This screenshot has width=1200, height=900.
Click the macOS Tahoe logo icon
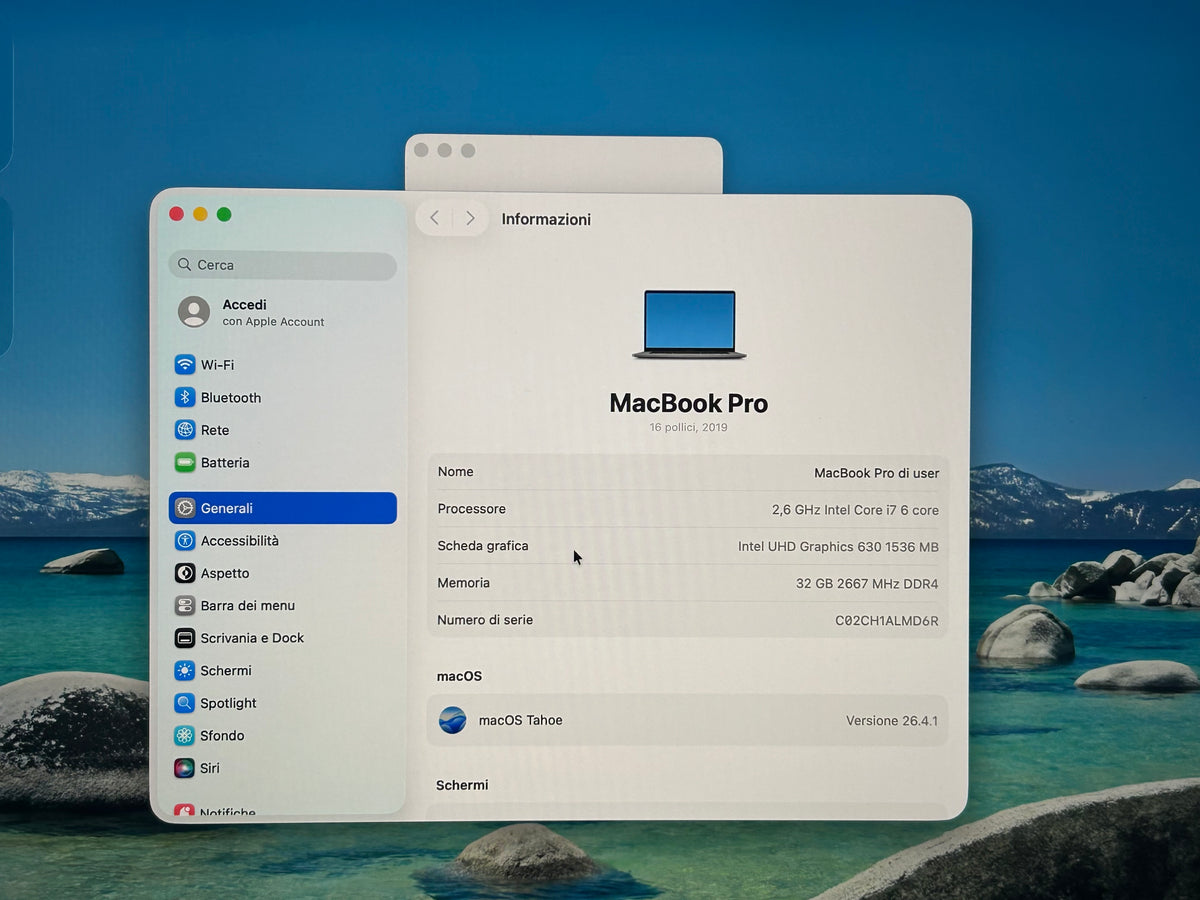453,720
